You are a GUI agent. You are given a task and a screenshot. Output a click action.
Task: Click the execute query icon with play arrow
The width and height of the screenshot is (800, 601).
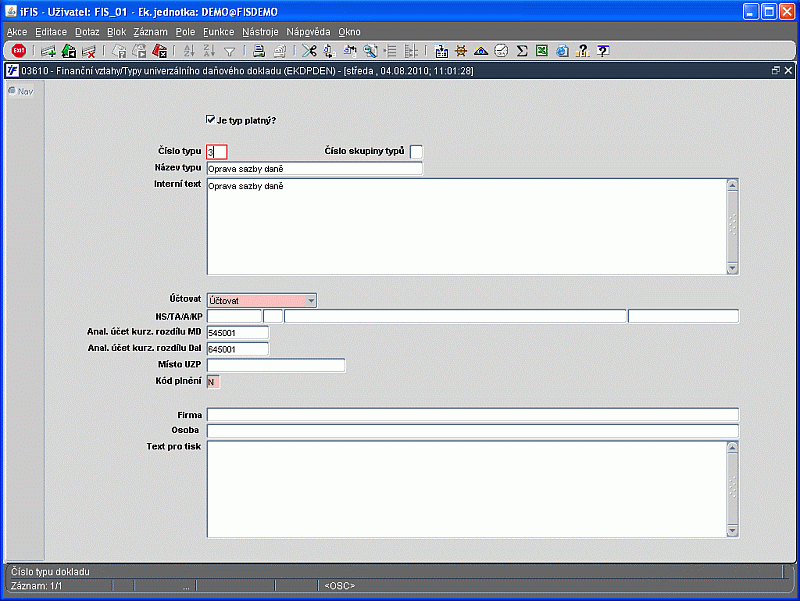point(139,51)
